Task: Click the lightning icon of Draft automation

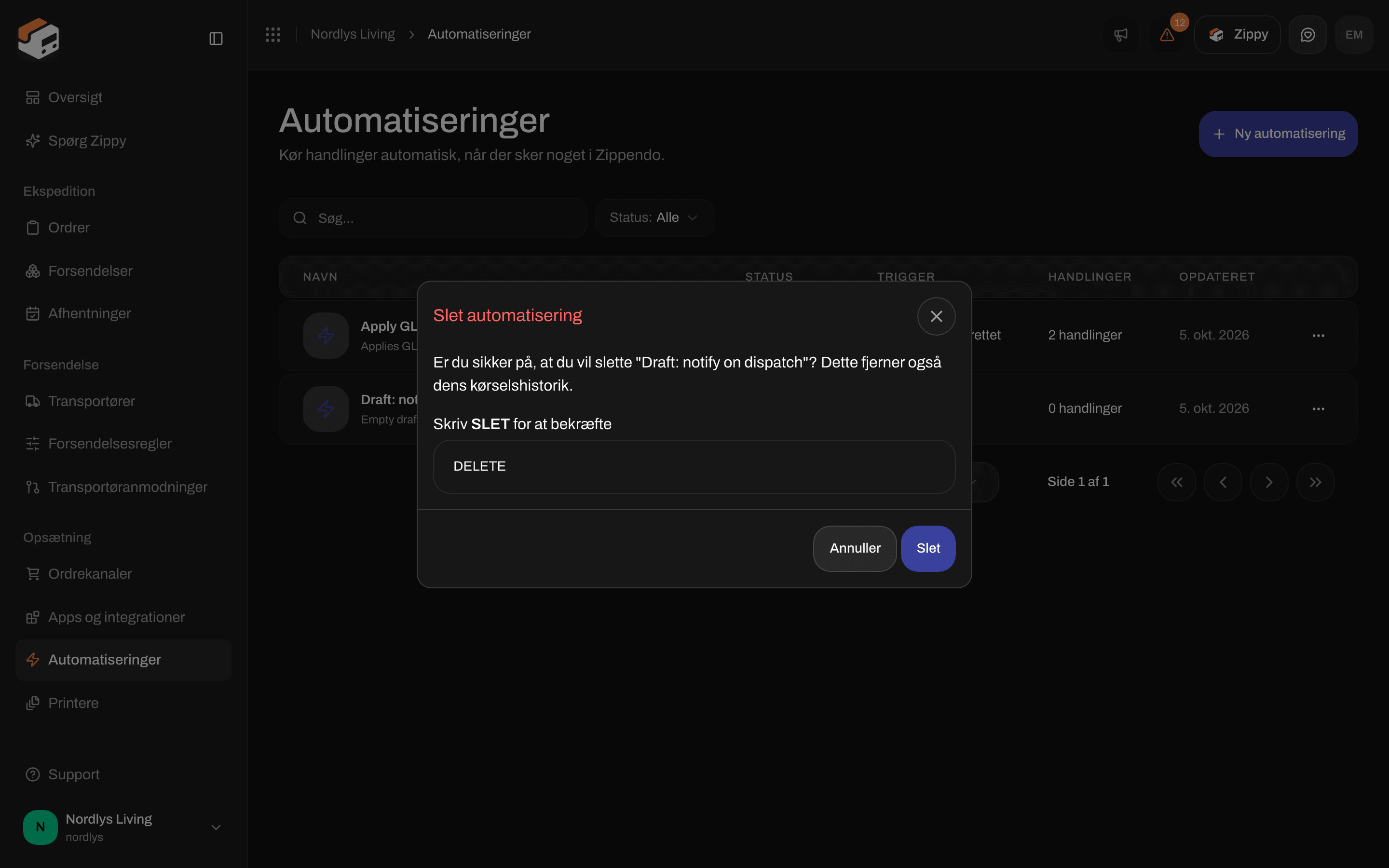Action: pyautogui.click(x=326, y=409)
